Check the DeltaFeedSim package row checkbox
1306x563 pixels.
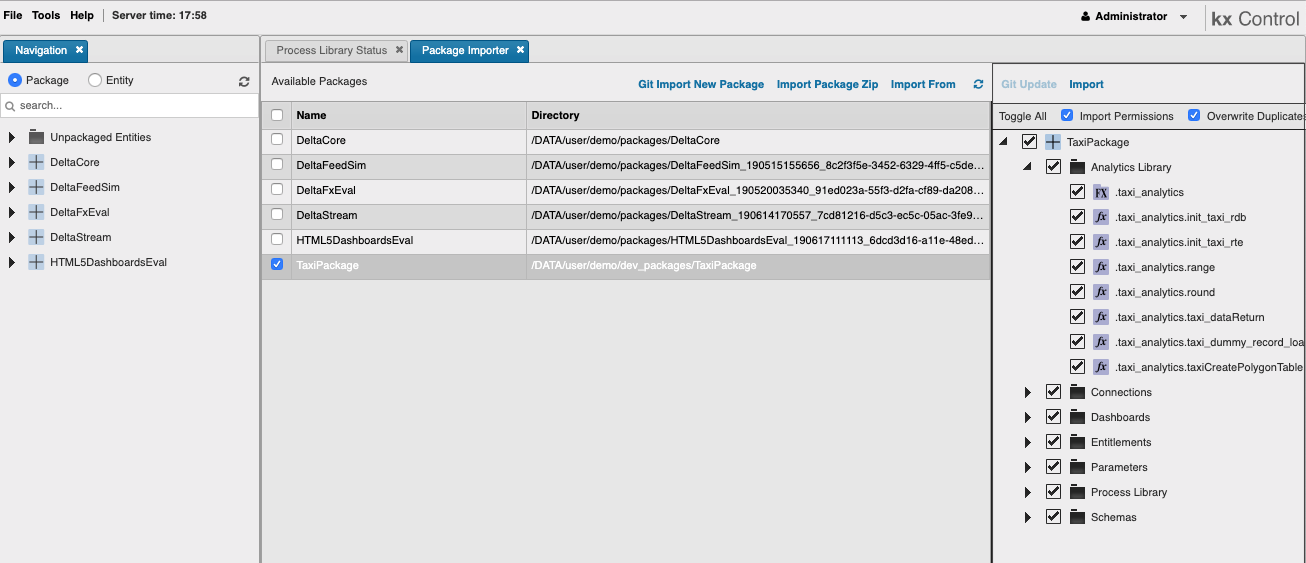(277, 165)
